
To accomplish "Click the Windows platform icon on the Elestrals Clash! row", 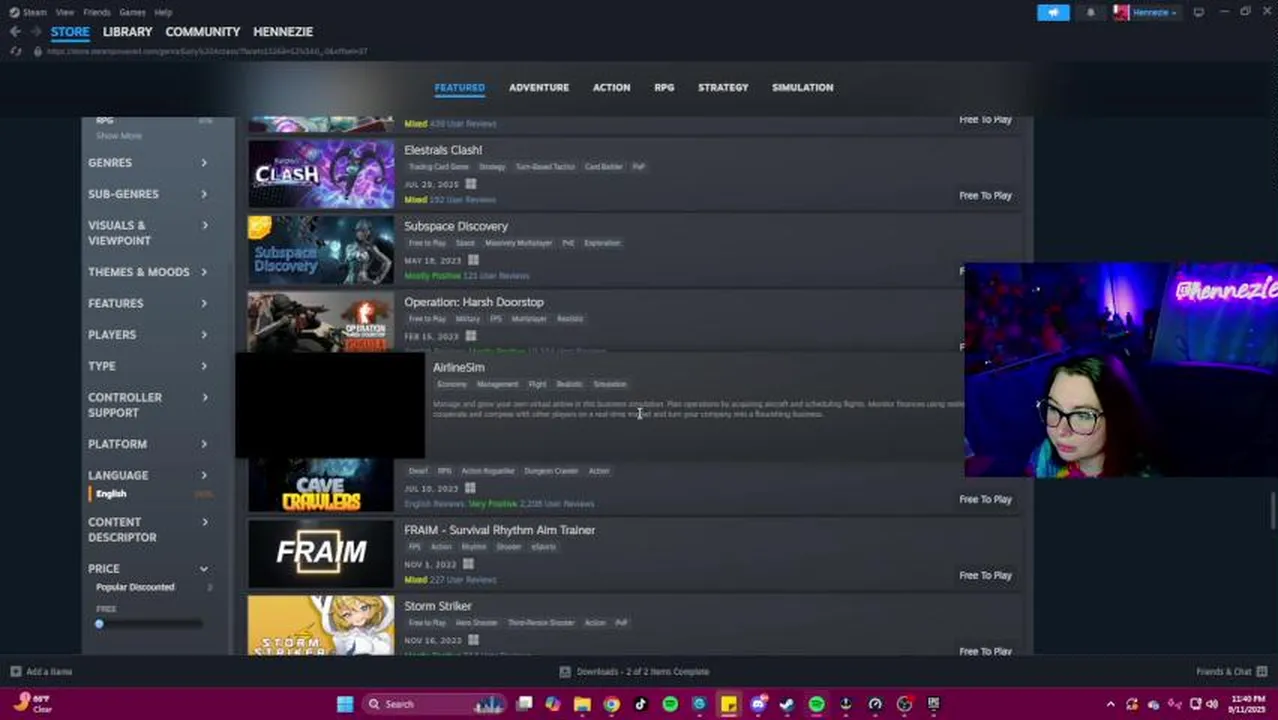I will click(x=470, y=184).
